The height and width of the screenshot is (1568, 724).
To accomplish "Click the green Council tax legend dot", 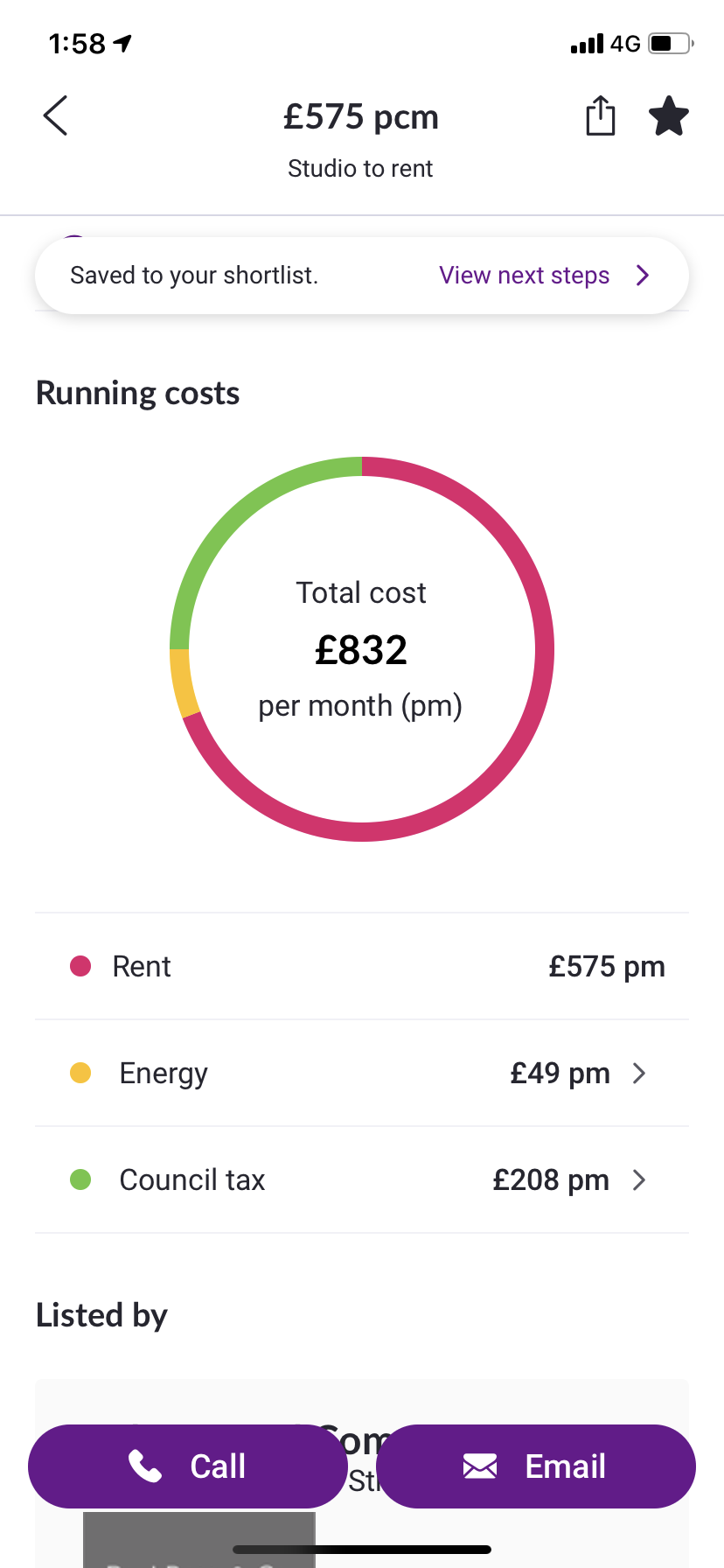I will 80,1179.
